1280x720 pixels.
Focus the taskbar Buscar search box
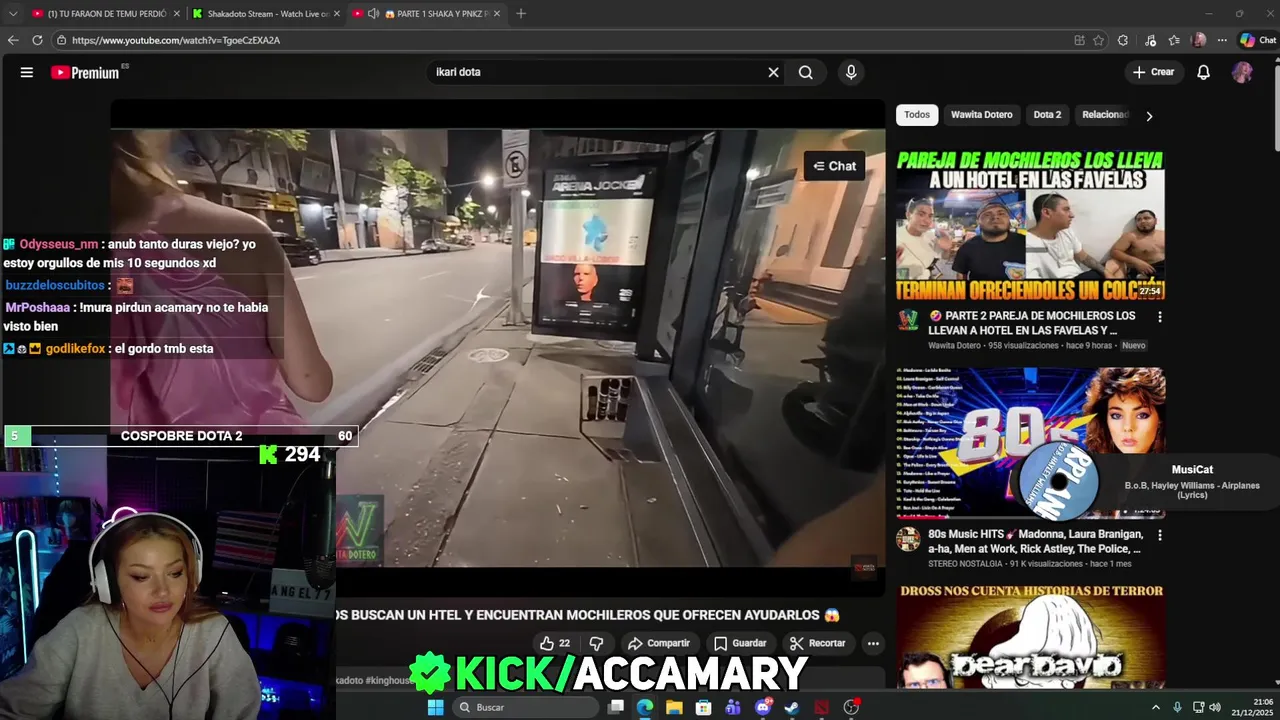click(526, 707)
